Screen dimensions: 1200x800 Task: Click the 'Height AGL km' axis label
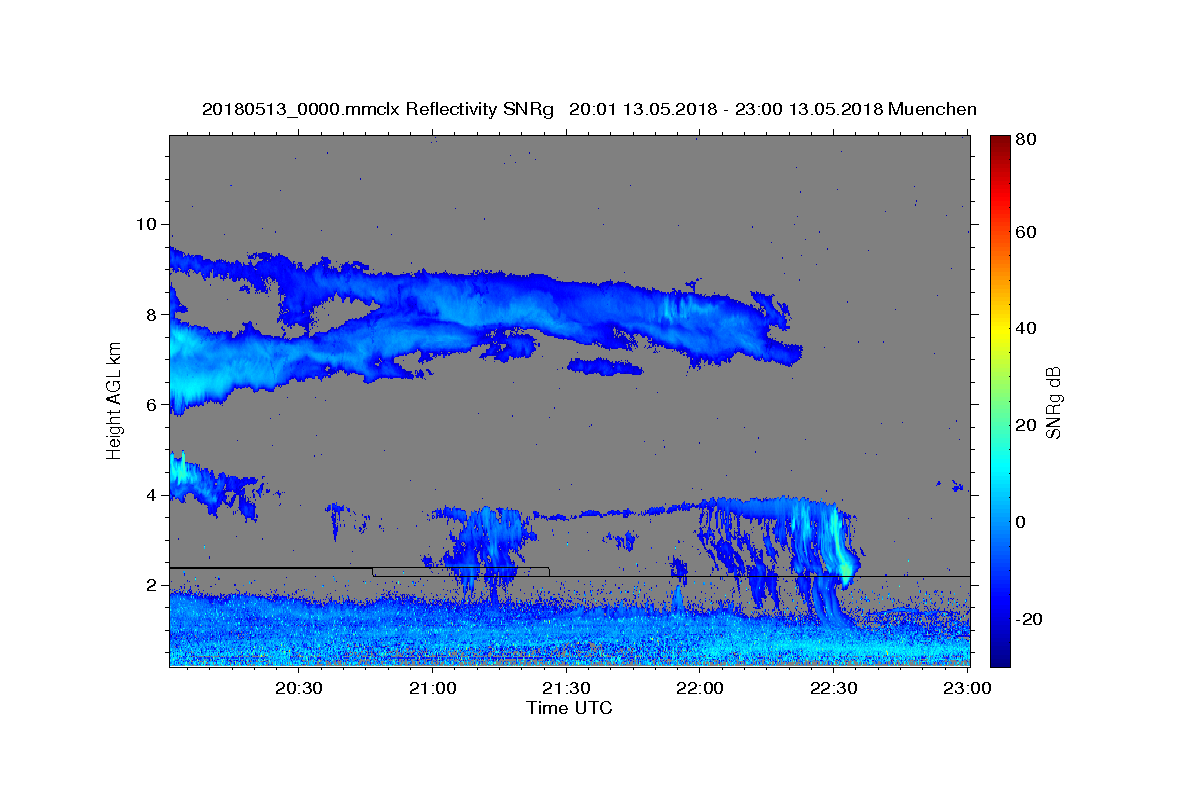pyautogui.click(x=115, y=400)
